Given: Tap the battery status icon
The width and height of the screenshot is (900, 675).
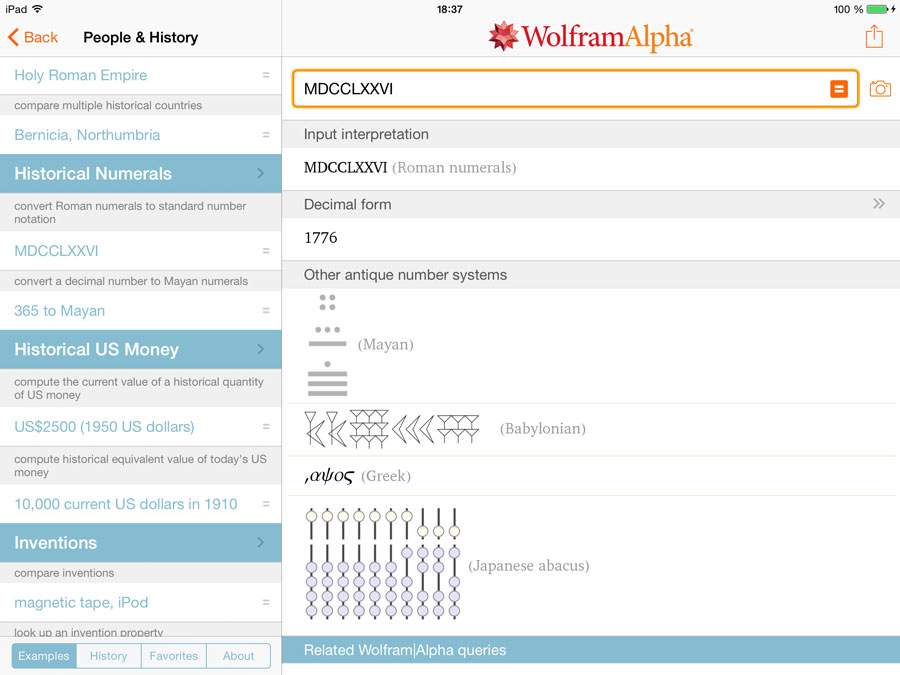Looking at the screenshot, I should click(x=877, y=9).
